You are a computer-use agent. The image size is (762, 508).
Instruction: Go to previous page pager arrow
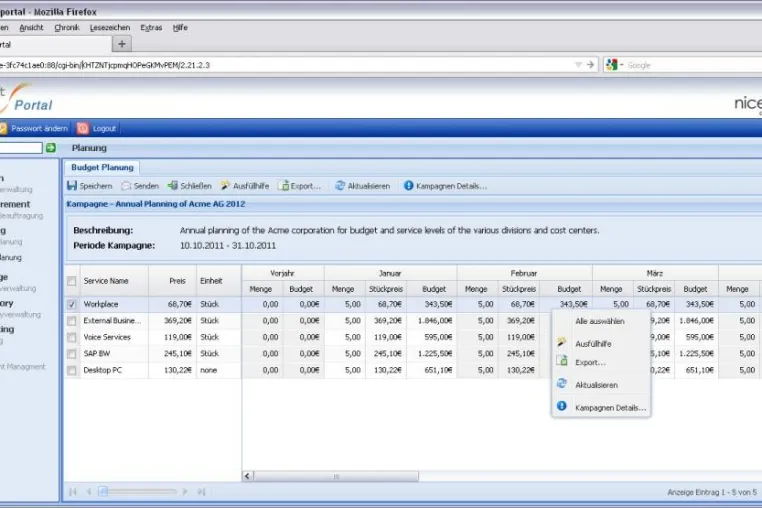click(x=88, y=492)
